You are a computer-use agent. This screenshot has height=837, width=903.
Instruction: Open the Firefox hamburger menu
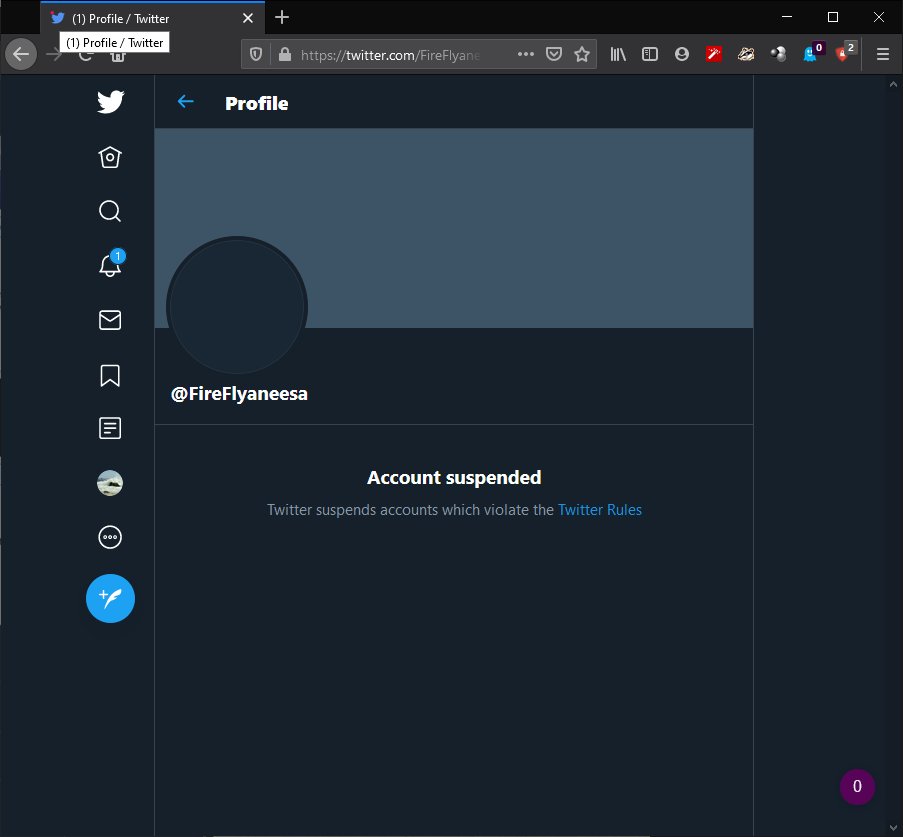point(882,54)
